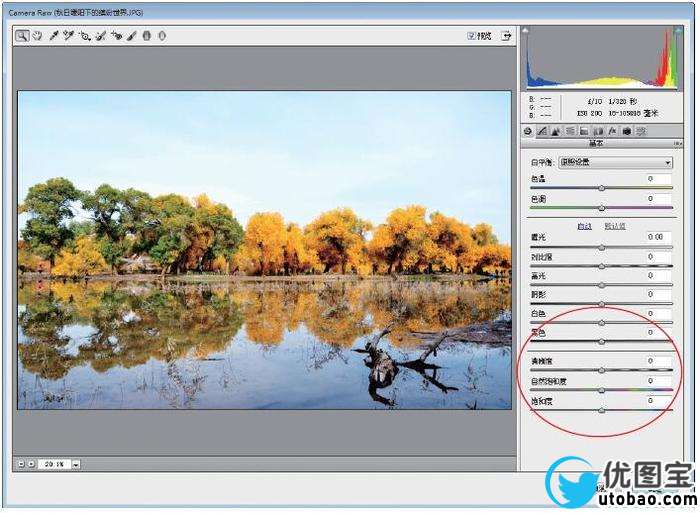Click the 默认值 default link
The width and height of the screenshot is (700, 513).
[x=615, y=226]
